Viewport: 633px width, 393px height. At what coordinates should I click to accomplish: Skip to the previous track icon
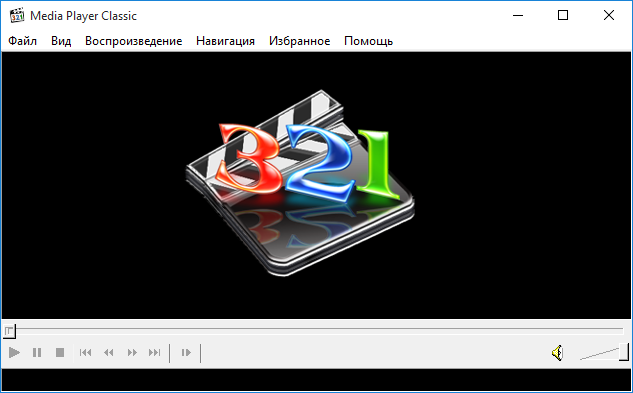(x=85, y=353)
